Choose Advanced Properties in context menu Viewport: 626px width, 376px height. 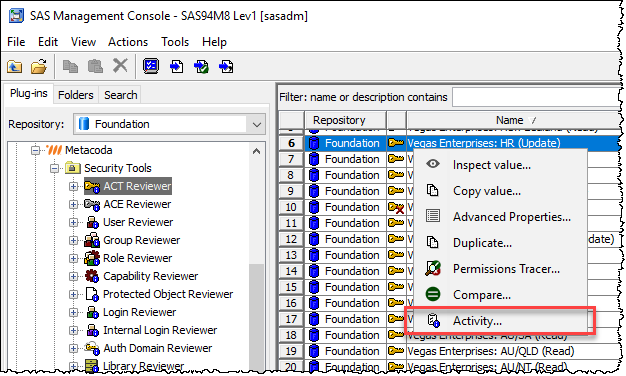tap(500, 217)
